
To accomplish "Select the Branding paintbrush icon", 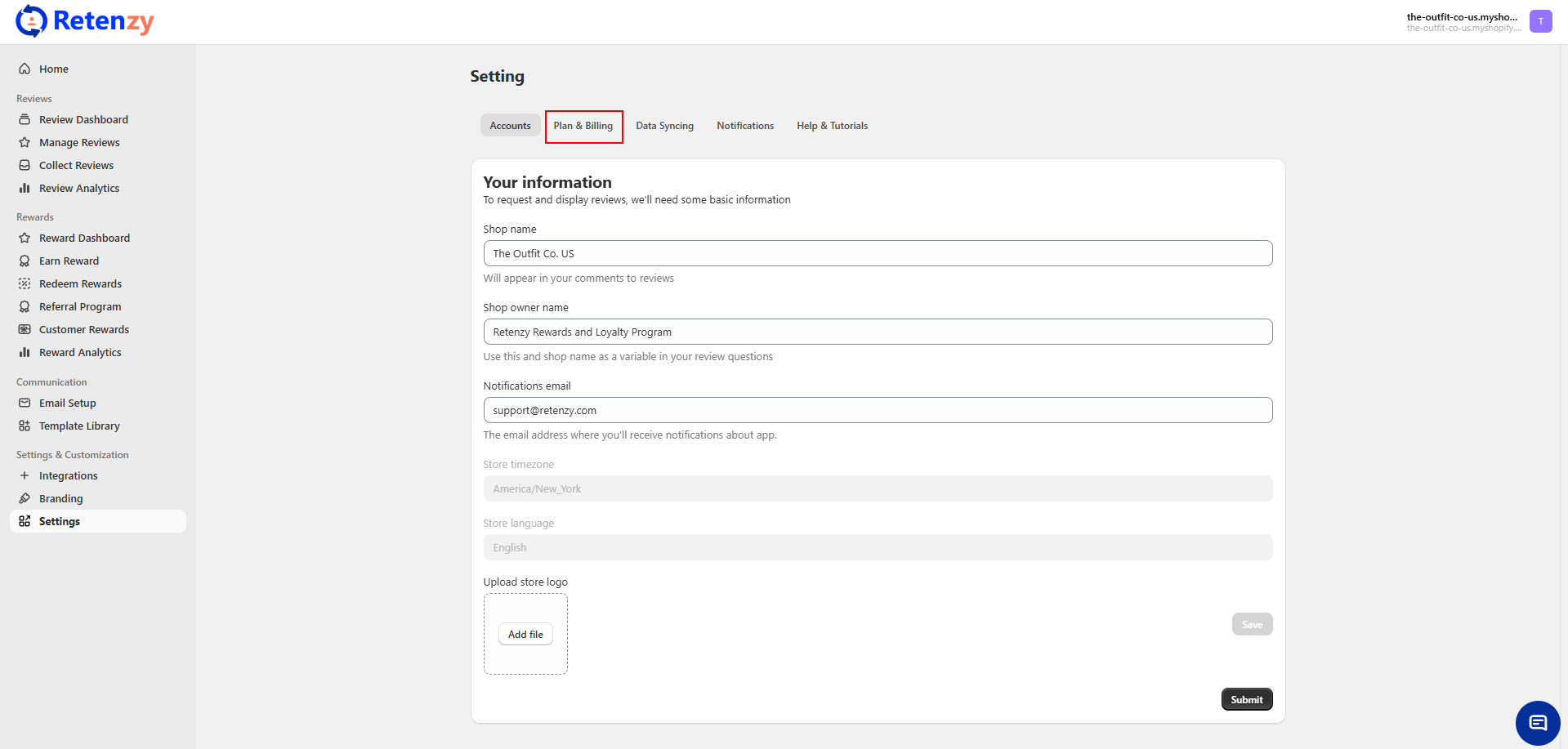I will click(25, 499).
